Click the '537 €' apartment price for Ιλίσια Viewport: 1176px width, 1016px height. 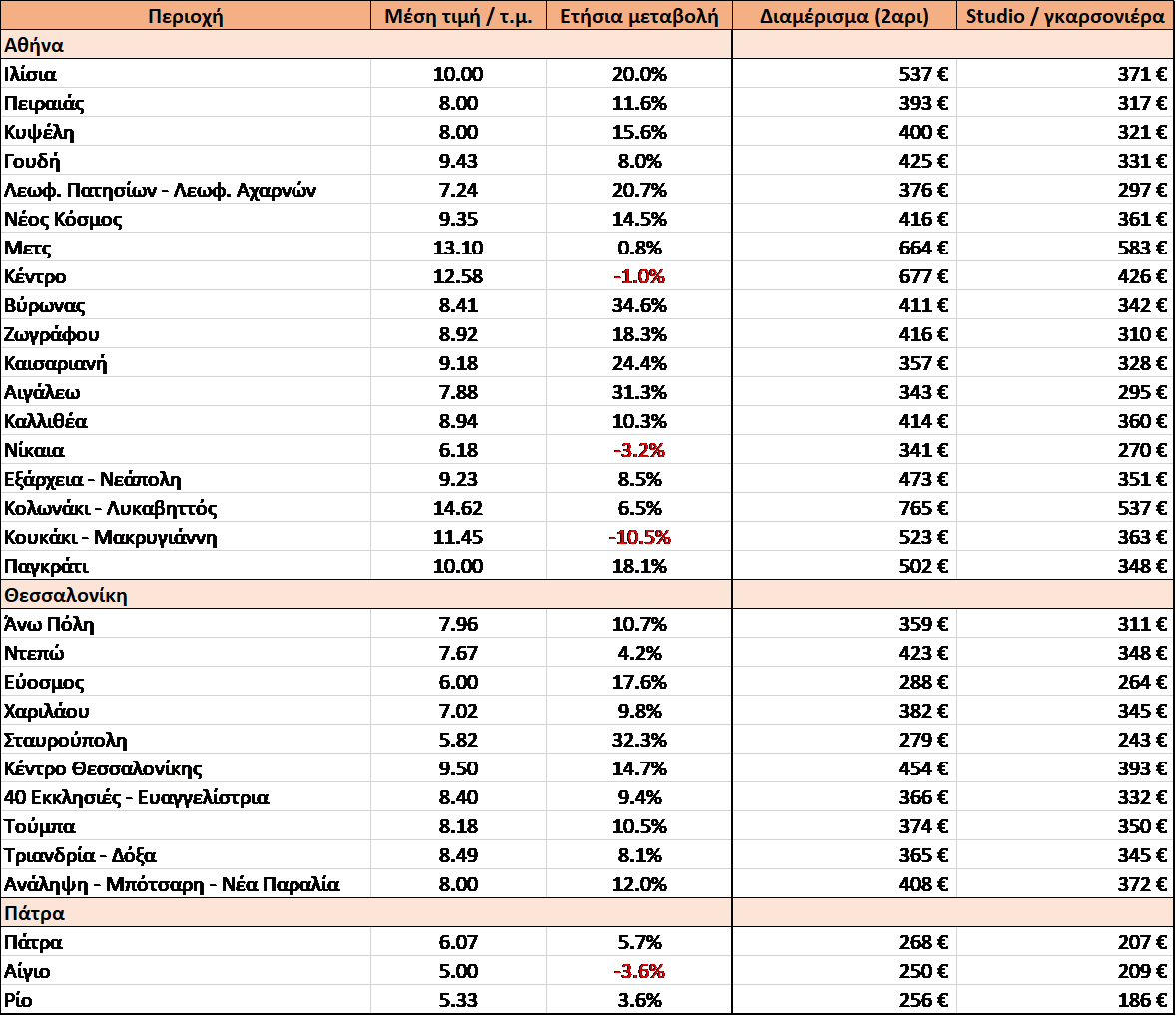point(924,74)
